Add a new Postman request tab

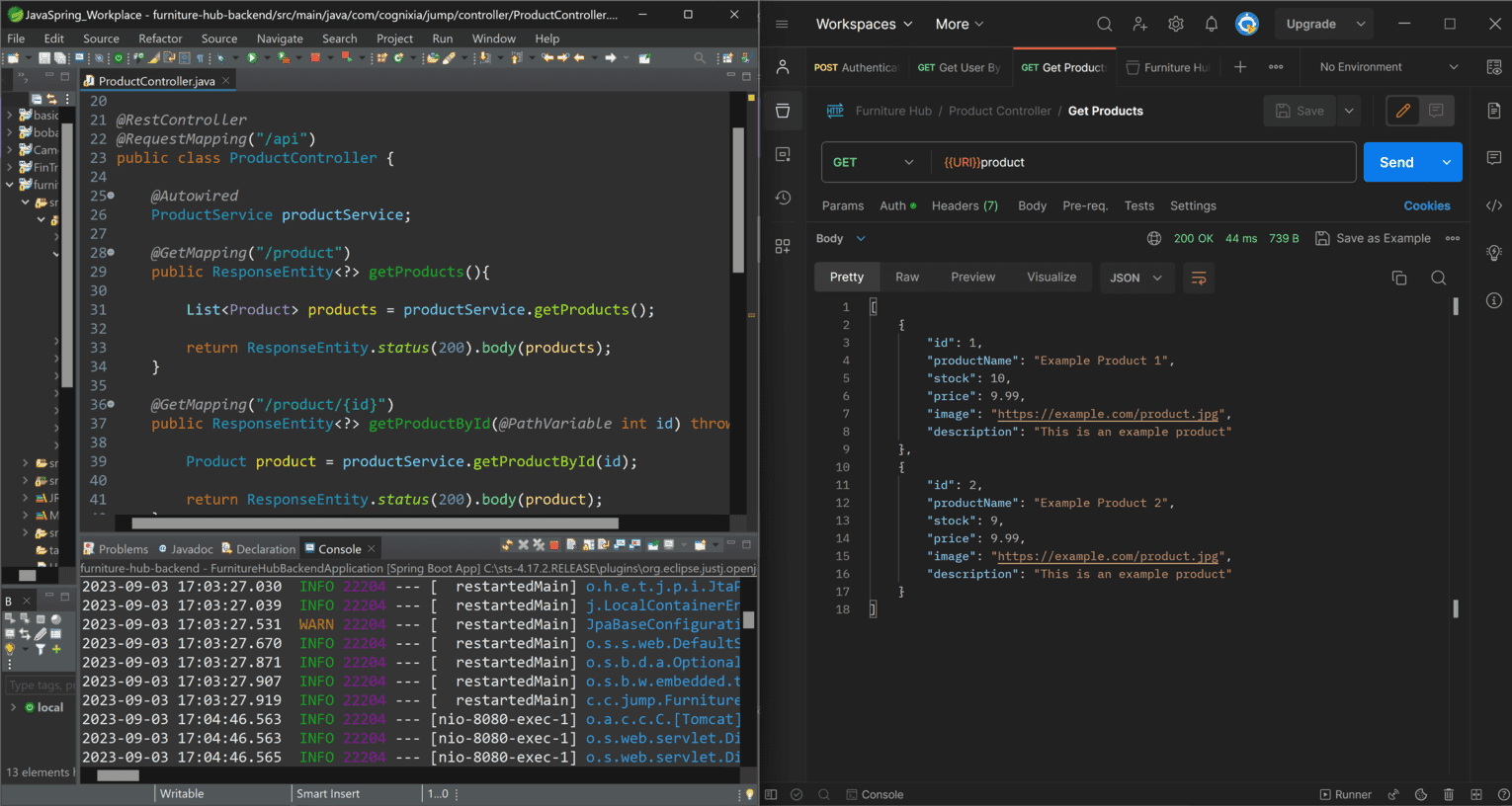pyautogui.click(x=1240, y=67)
